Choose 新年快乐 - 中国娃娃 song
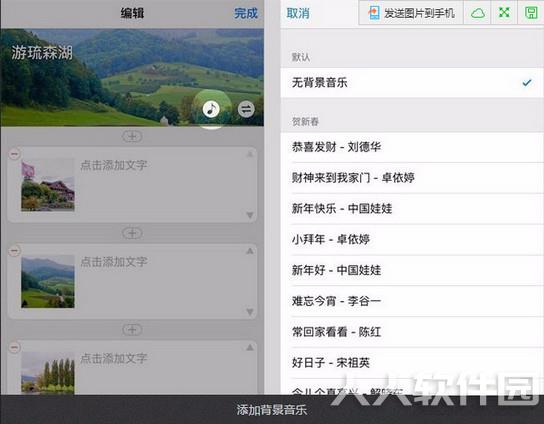544x424 pixels. pos(412,209)
